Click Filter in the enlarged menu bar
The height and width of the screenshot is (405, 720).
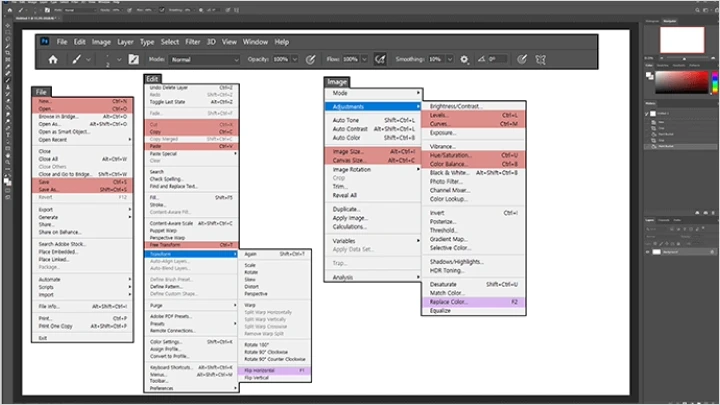(192, 42)
